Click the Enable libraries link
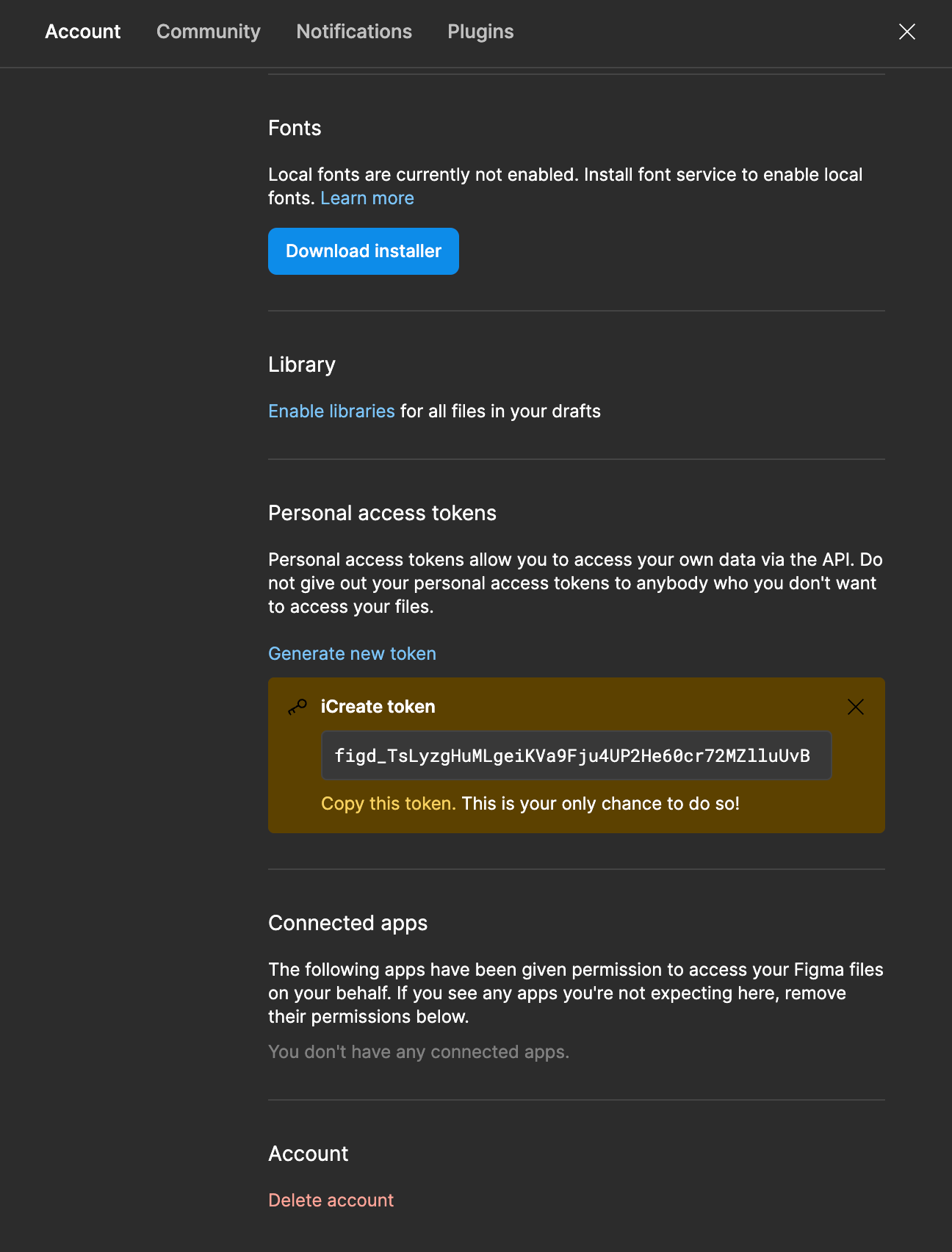 tap(331, 411)
